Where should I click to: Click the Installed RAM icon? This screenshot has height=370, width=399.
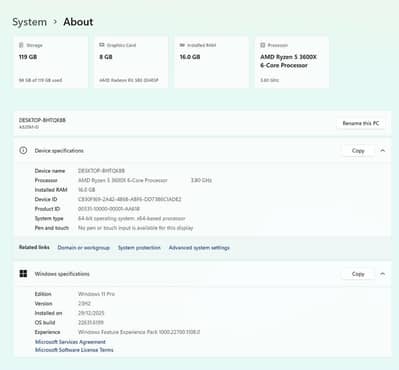[x=182, y=45]
